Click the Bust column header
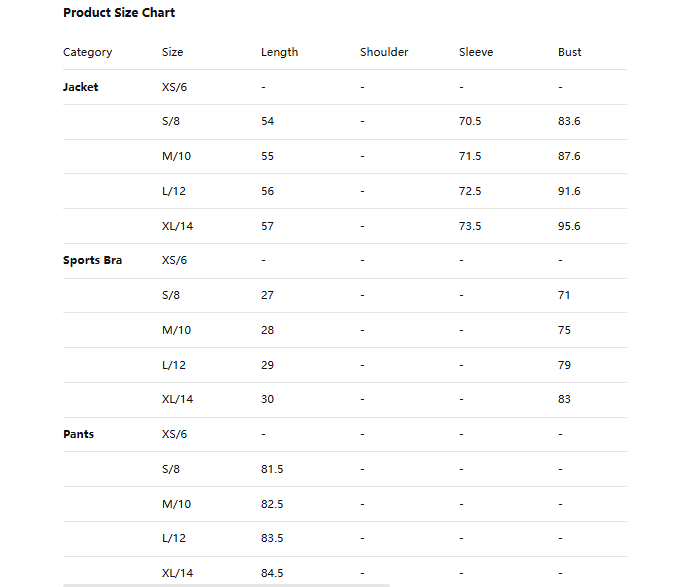Viewport: 678px width, 587px height. tap(569, 52)
